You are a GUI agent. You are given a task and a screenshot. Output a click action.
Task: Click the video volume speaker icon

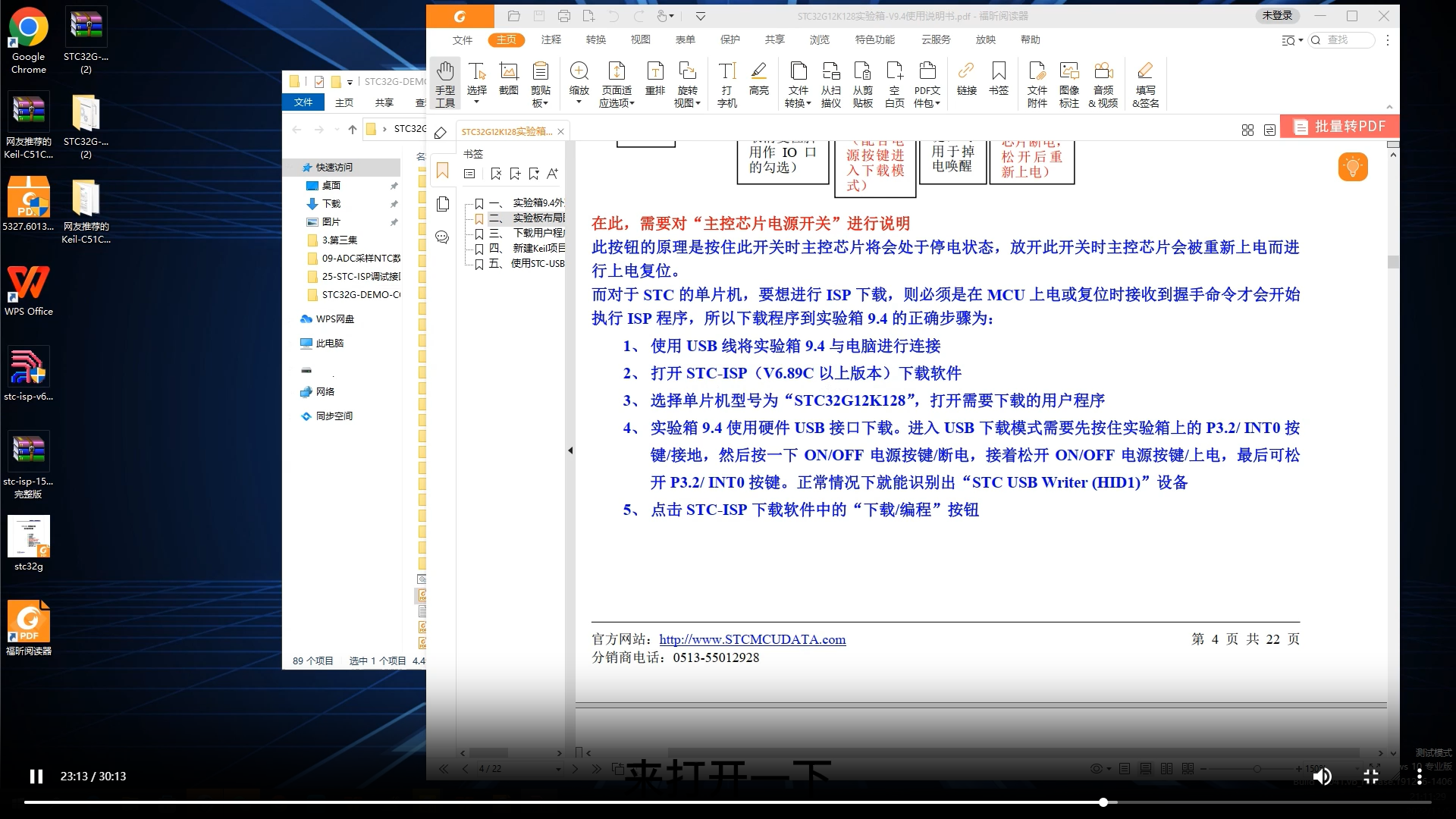[1322, 776]
